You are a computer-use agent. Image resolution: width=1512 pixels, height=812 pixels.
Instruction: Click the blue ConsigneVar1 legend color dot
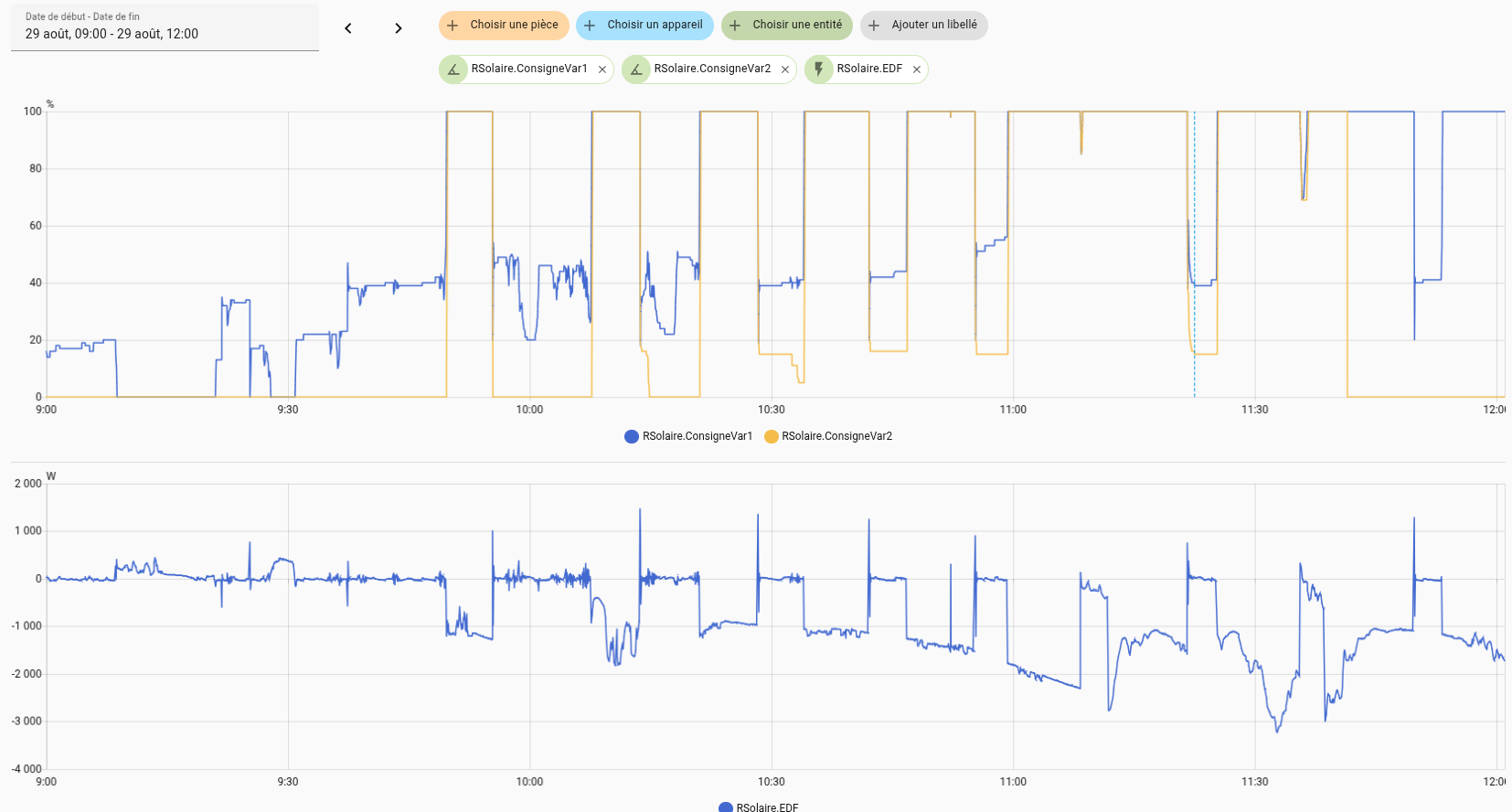632,436
